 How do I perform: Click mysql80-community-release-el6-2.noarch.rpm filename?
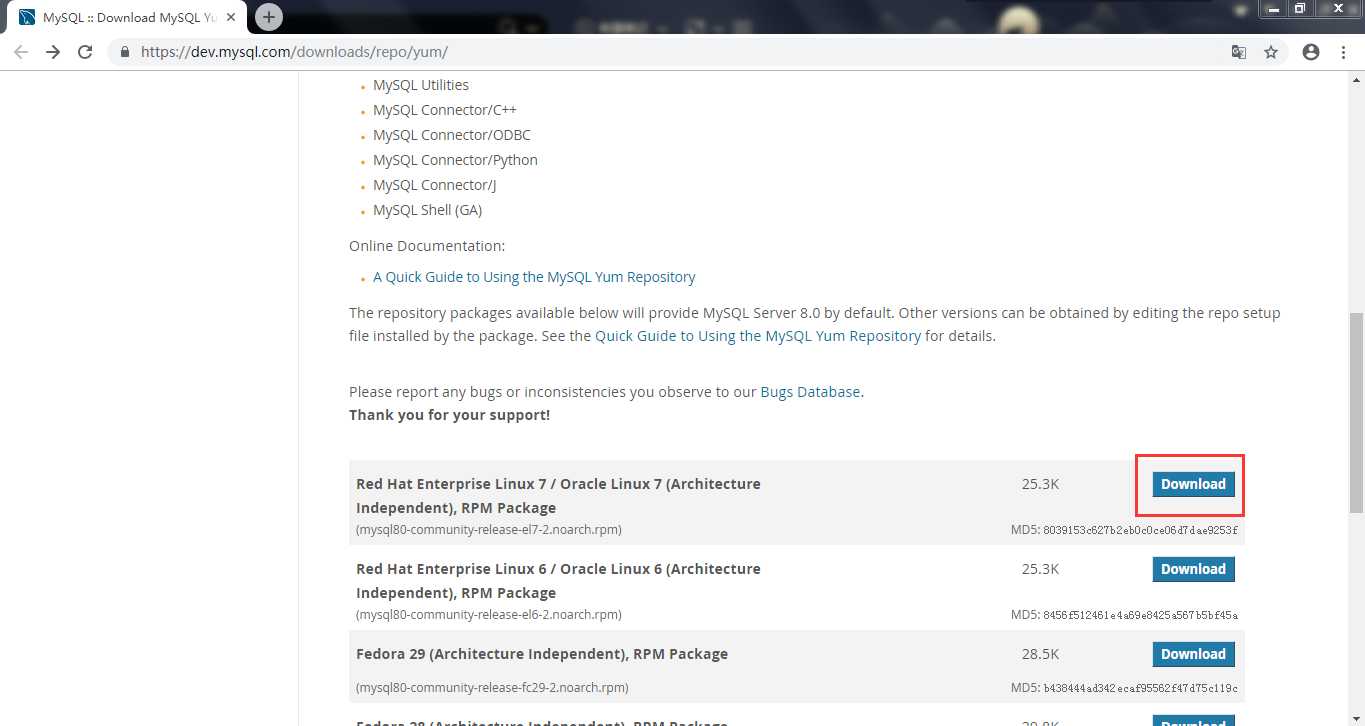[x=489, y=615]
